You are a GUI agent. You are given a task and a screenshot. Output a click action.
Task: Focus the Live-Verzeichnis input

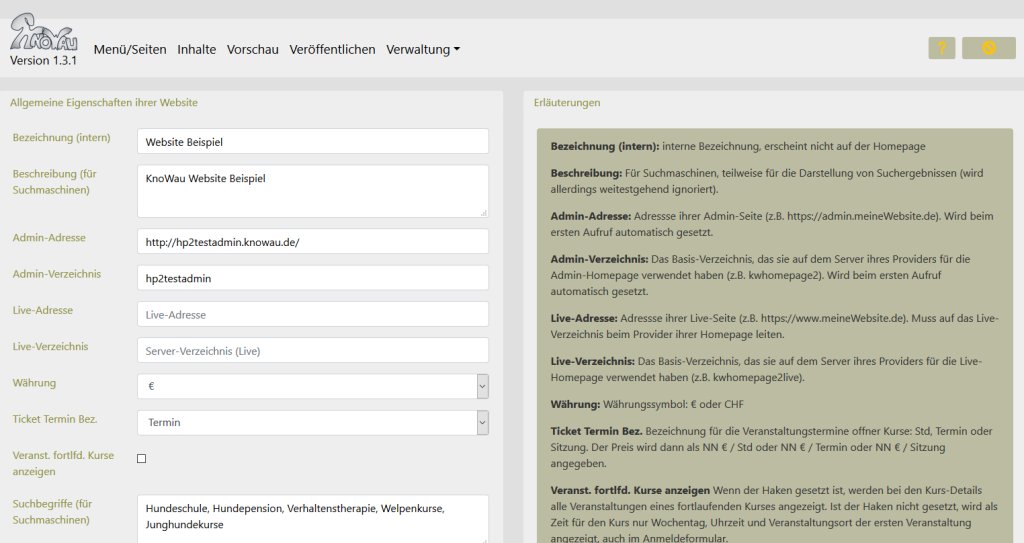click(x=312, y=350)
